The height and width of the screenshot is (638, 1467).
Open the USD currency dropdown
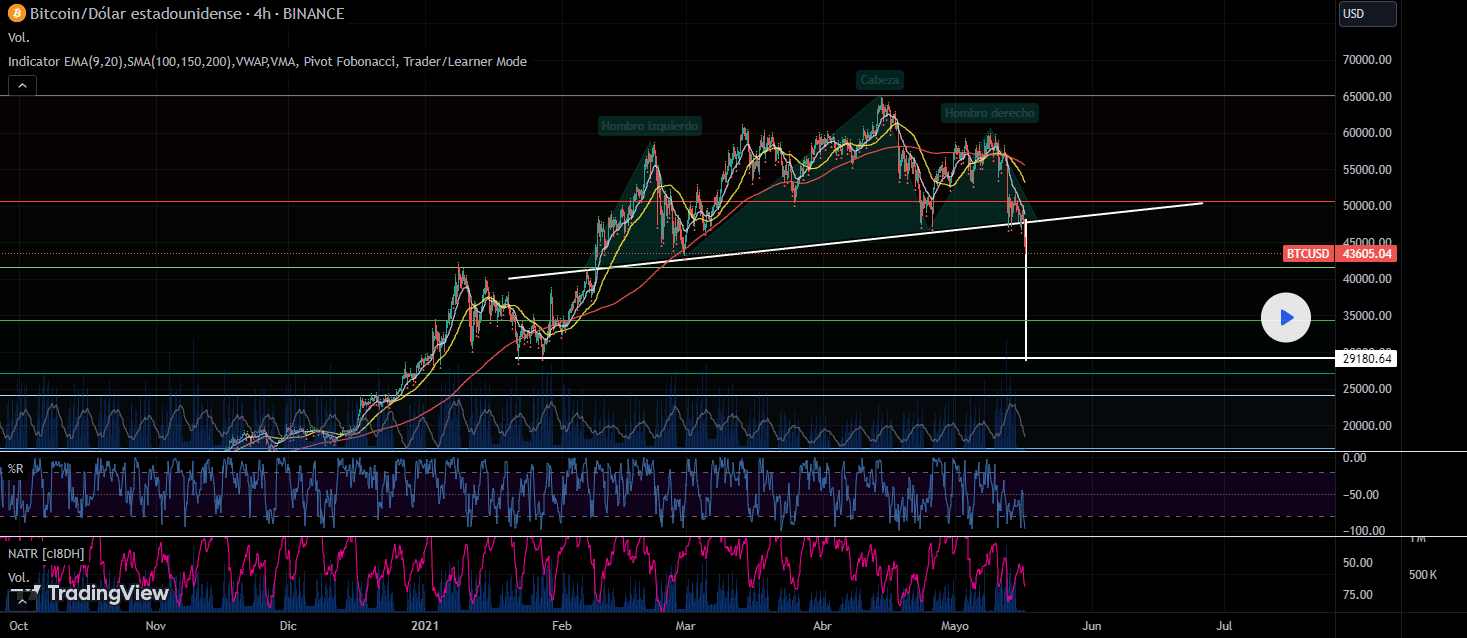1367,14
